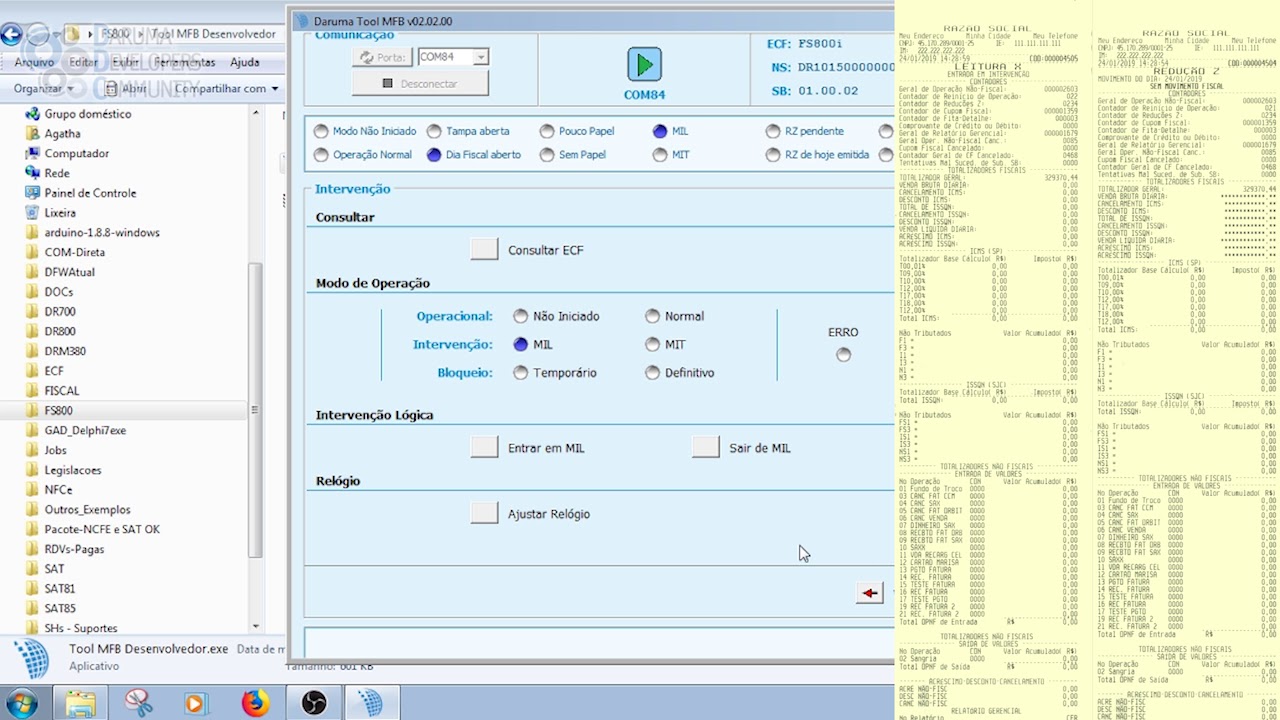Toggle Modo Não Iniciado status indicator

(321, 131)
